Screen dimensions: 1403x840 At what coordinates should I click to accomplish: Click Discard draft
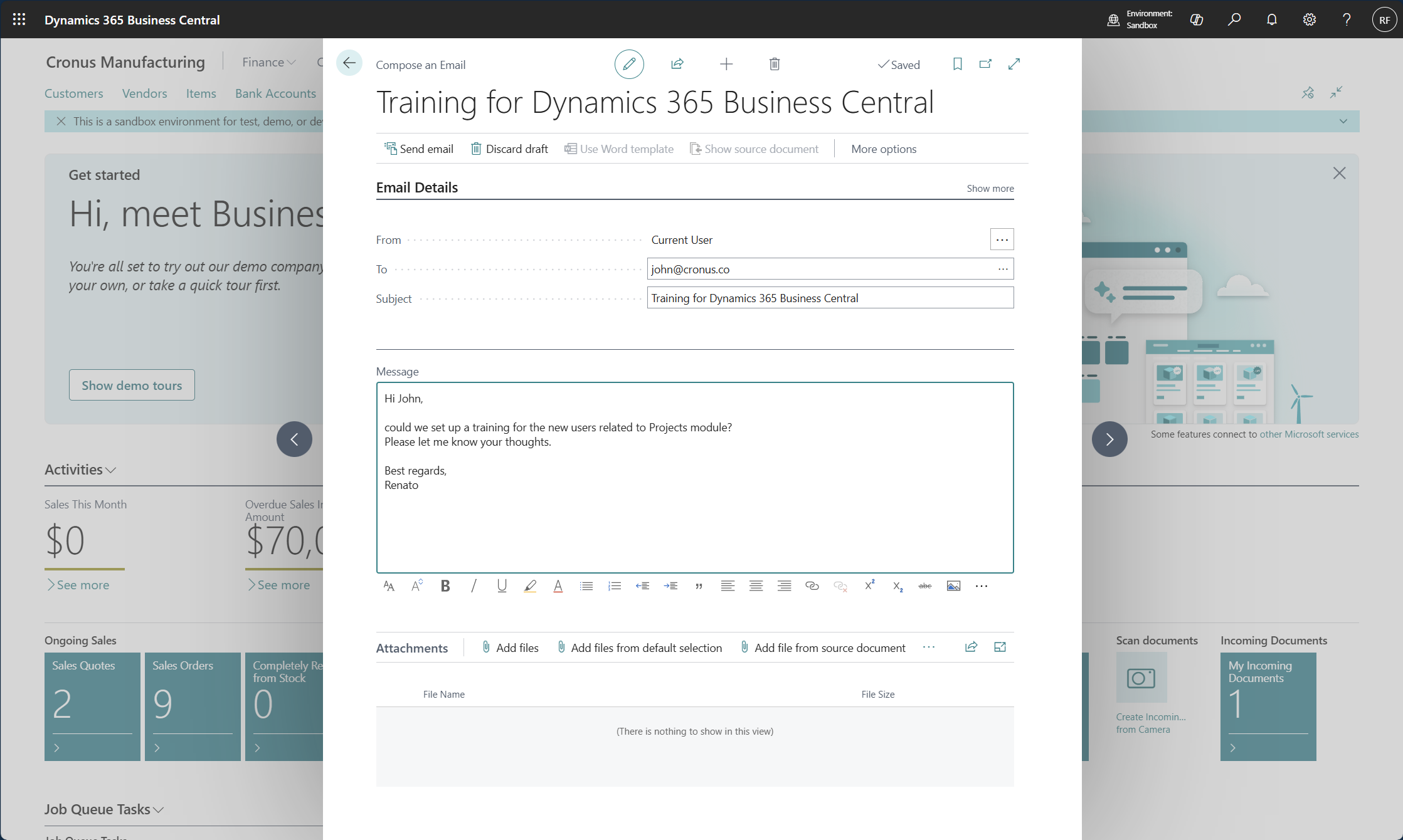coord(509,149)
